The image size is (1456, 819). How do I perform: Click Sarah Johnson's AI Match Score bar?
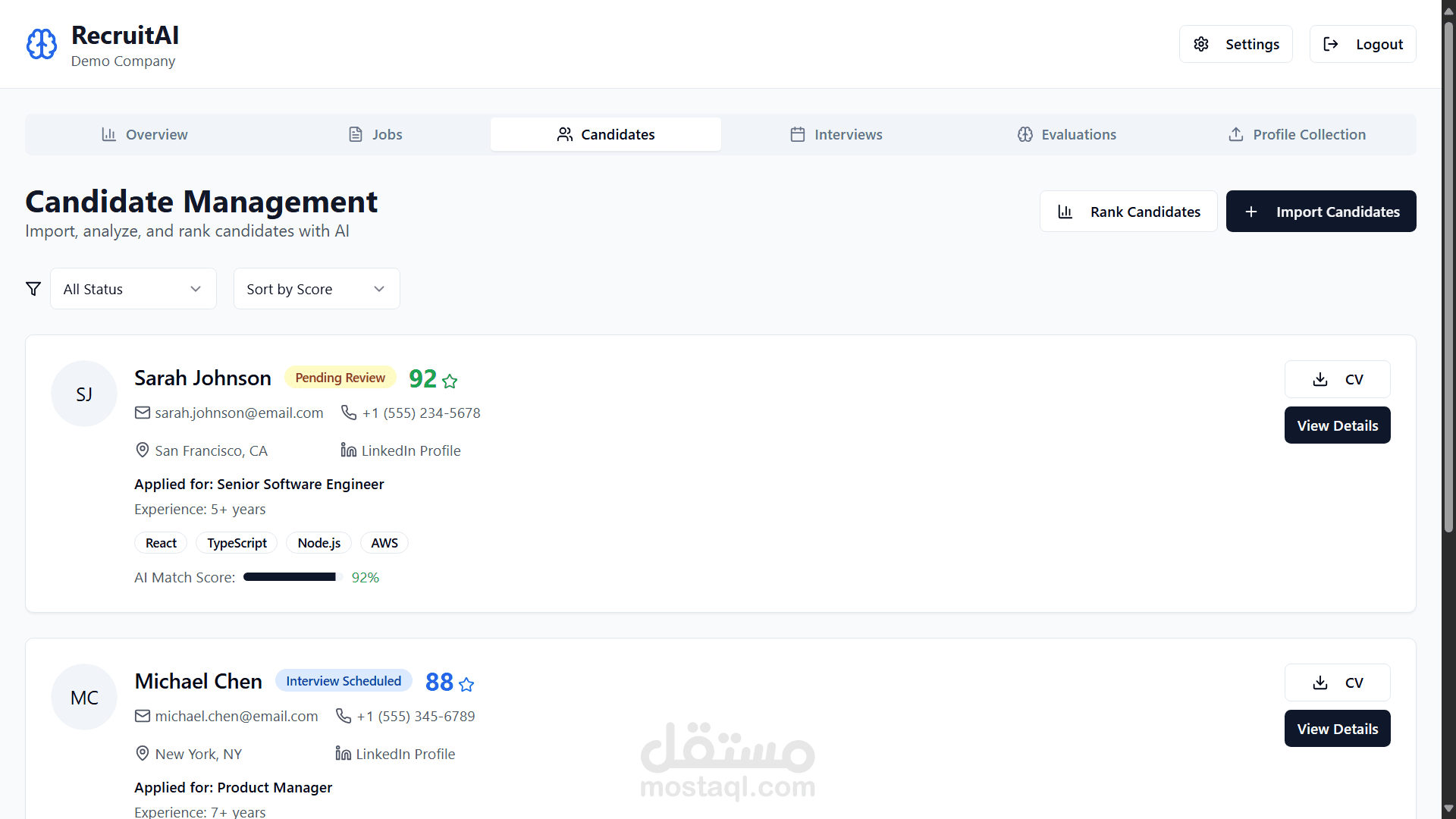[293, 577]
